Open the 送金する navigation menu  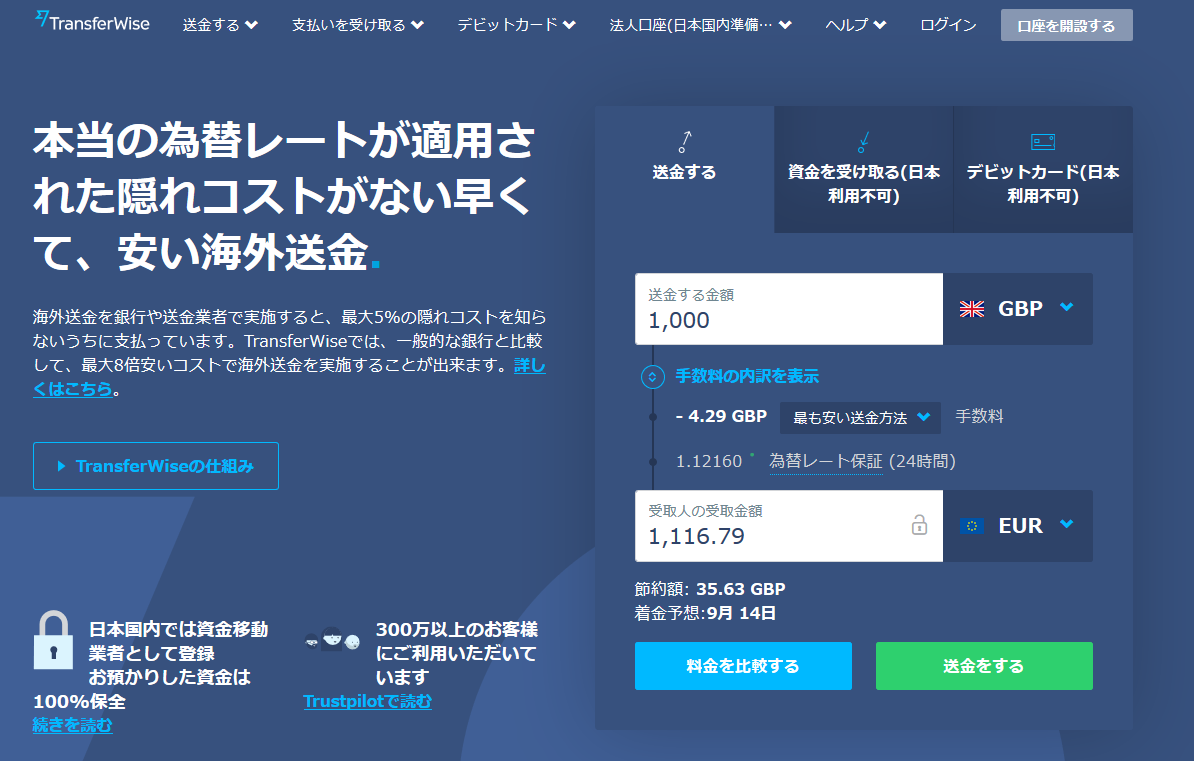(x=220, y=25)
